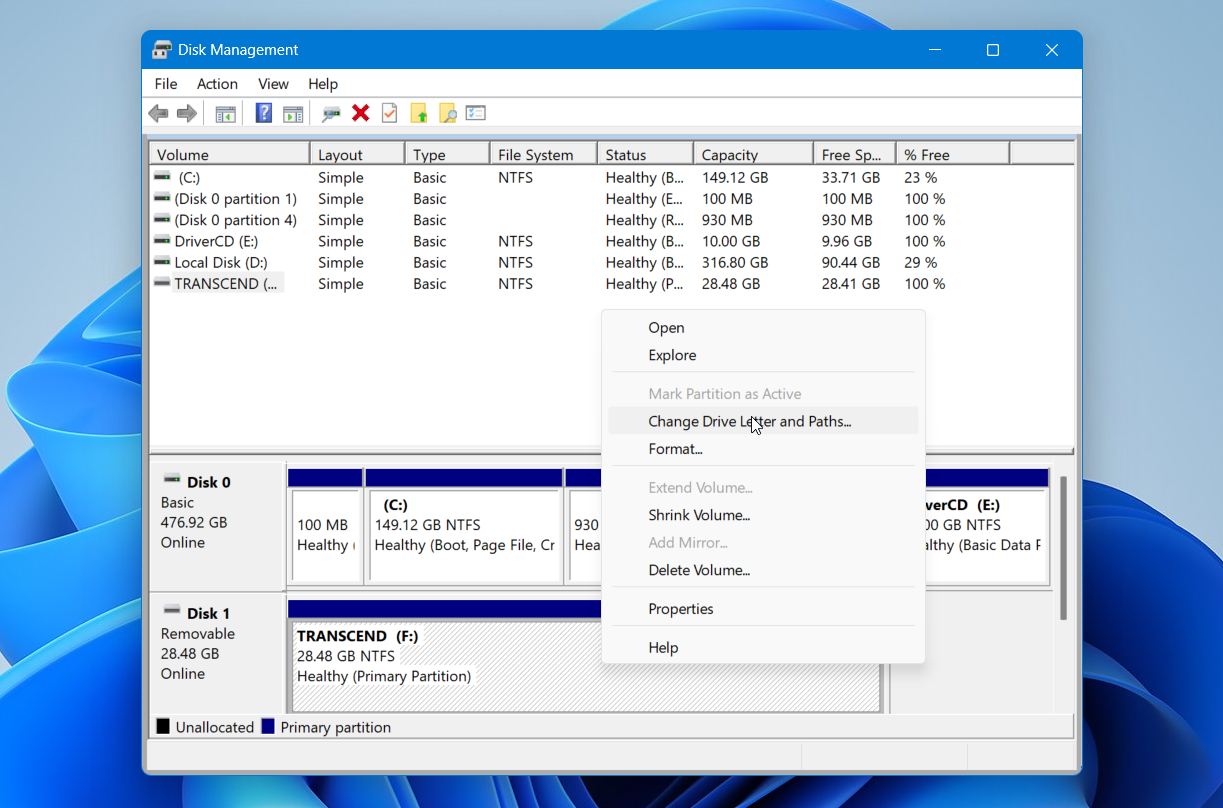Click the blue Primary partition legend swatch

[x=268, y=726]
